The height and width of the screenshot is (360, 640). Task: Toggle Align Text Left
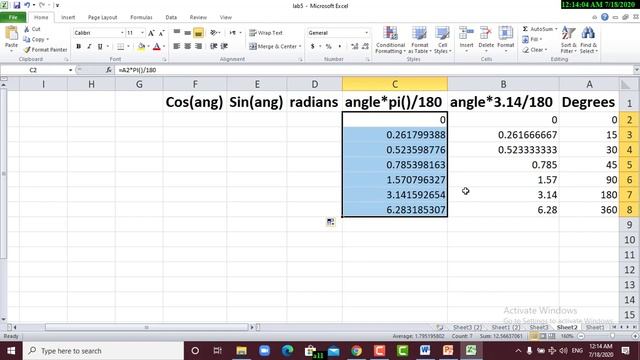coord(177,46)
